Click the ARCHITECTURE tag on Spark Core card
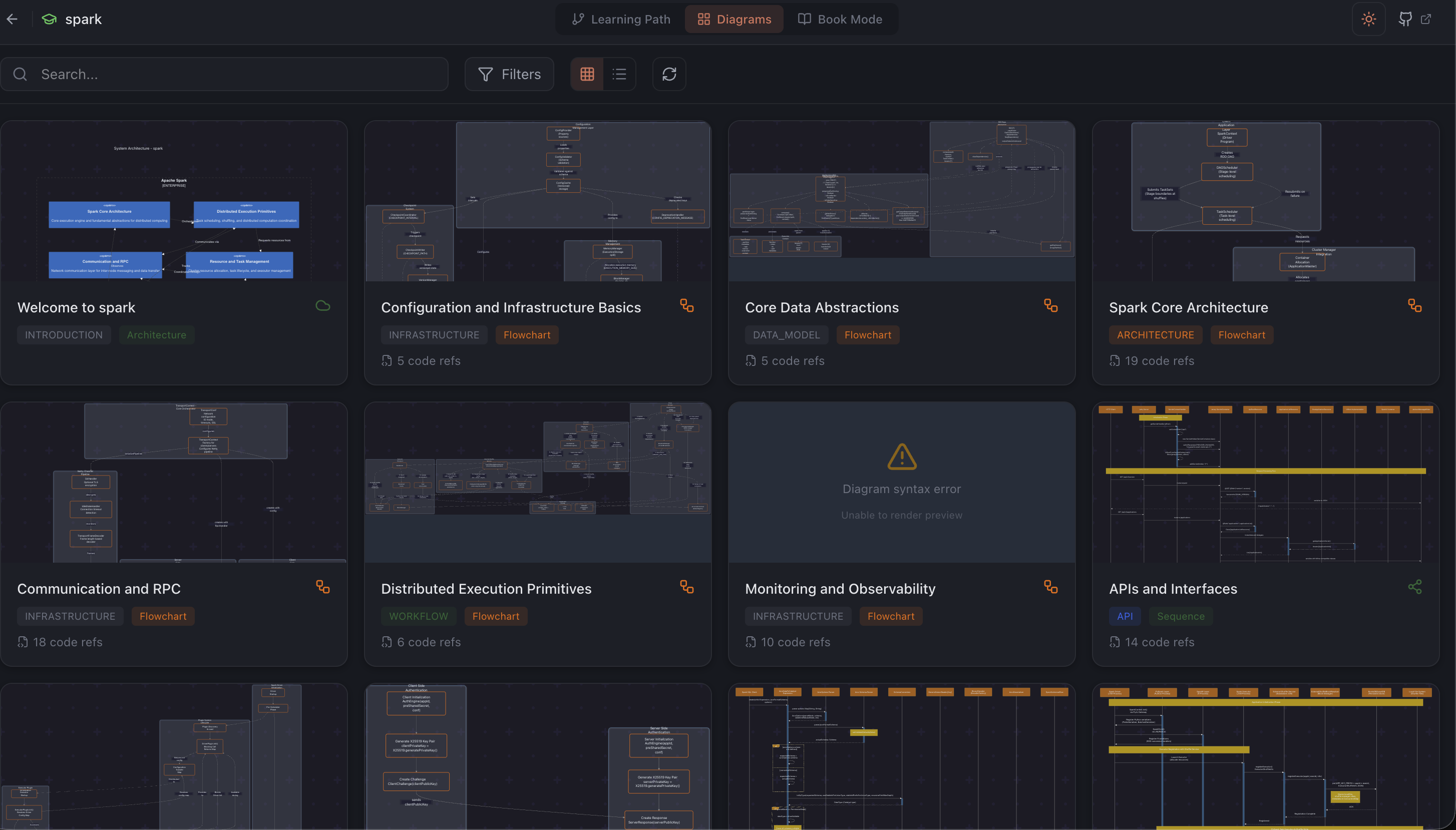The width and height of the screenshot is (1456, 830). (x=1155, y=335)
